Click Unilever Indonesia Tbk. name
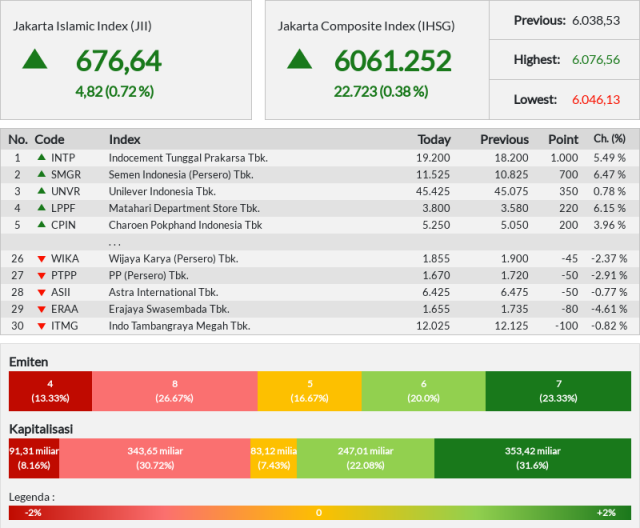 pyautogui.click(x=162, y=191)
